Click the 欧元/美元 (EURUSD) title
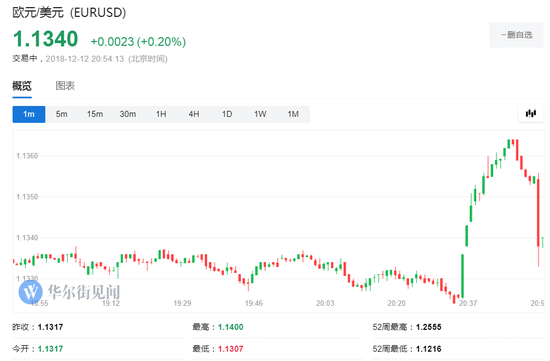 pyautogui.click(x=69, y=13)
